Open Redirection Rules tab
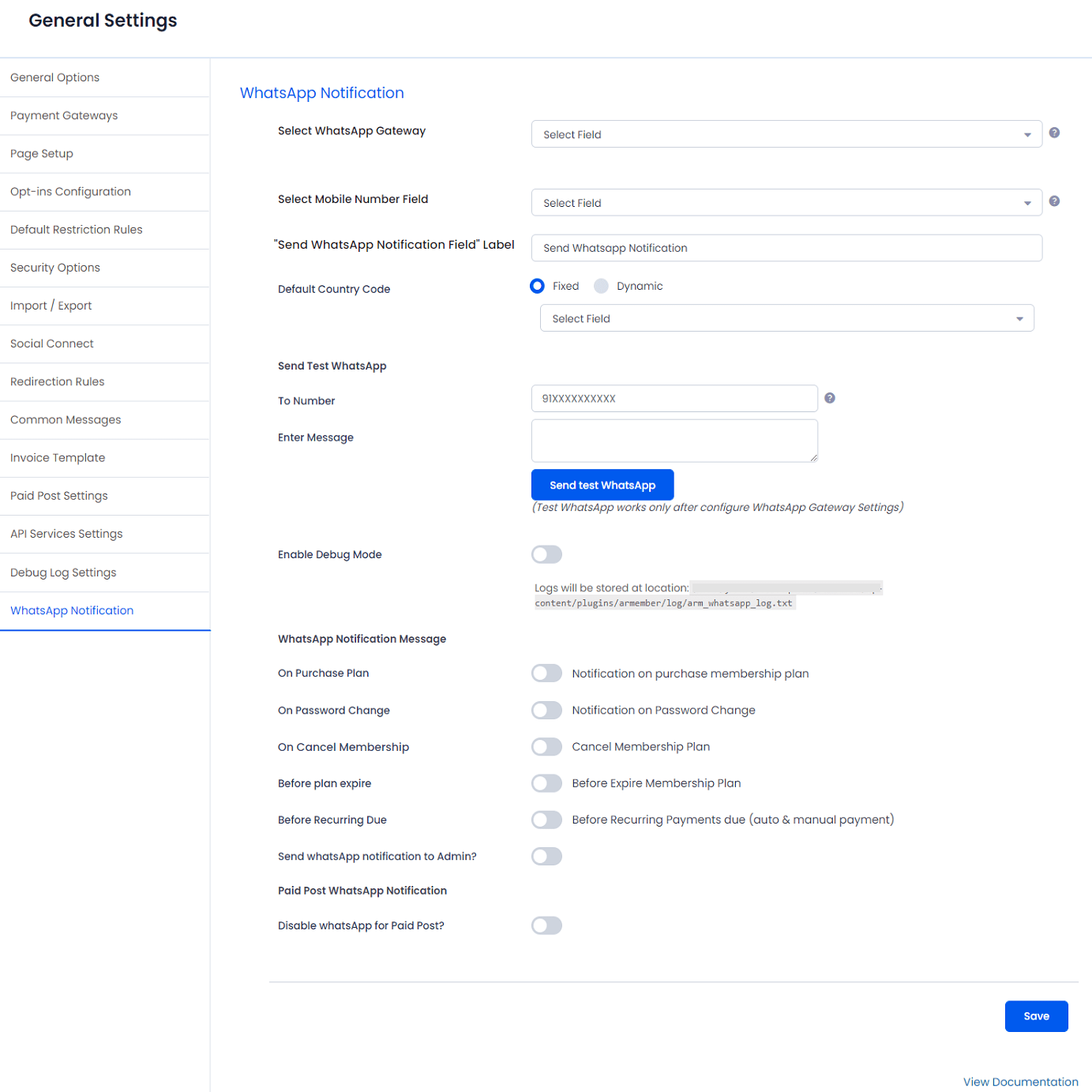The width and height of the screenshot is (1092, 1092). (x=105, y=381)
